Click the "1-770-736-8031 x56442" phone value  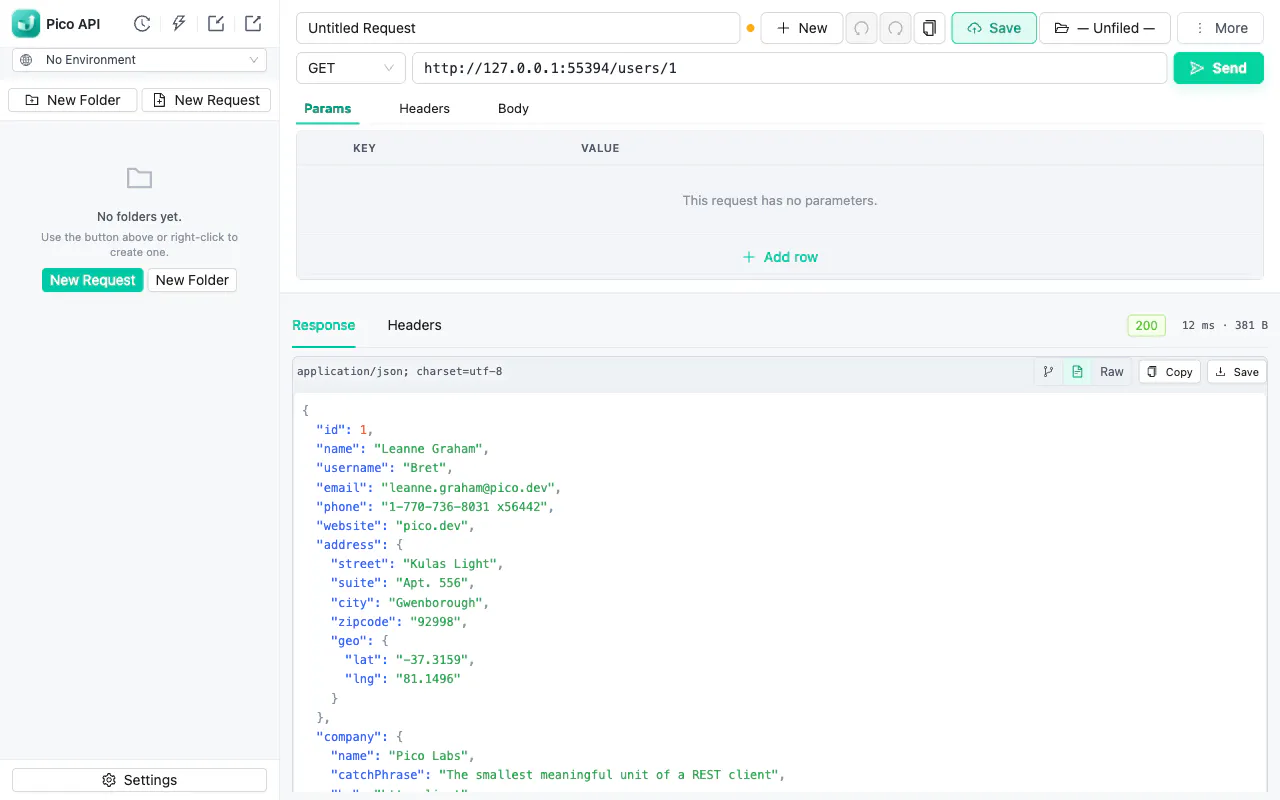pyautogui.click(x=465, y=507)
